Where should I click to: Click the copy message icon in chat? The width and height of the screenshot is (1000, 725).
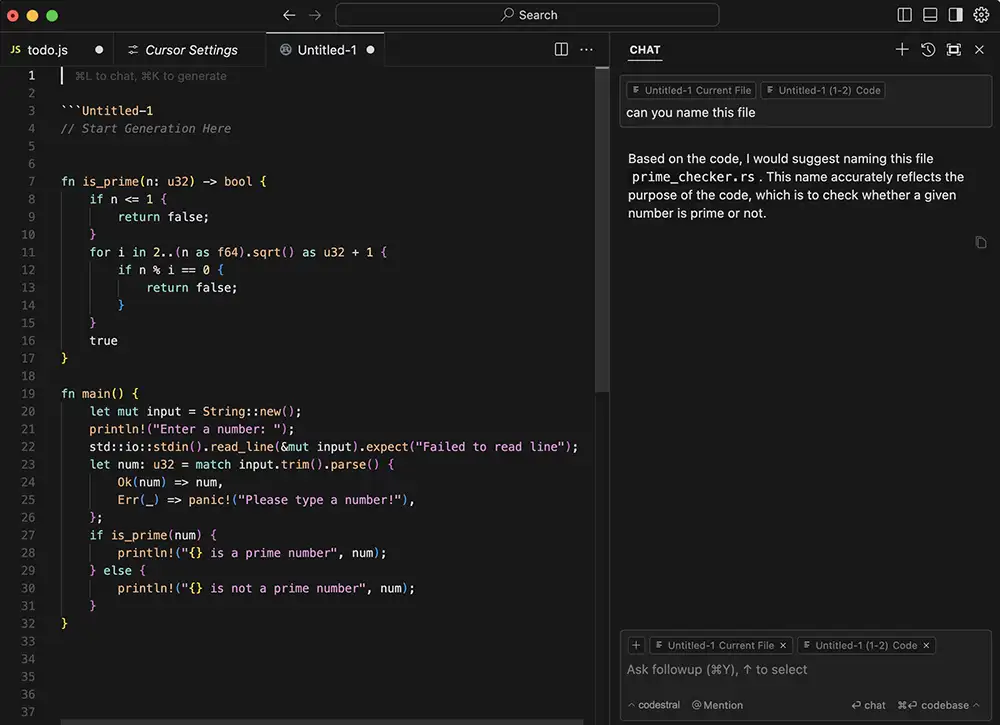click(981, 242)
